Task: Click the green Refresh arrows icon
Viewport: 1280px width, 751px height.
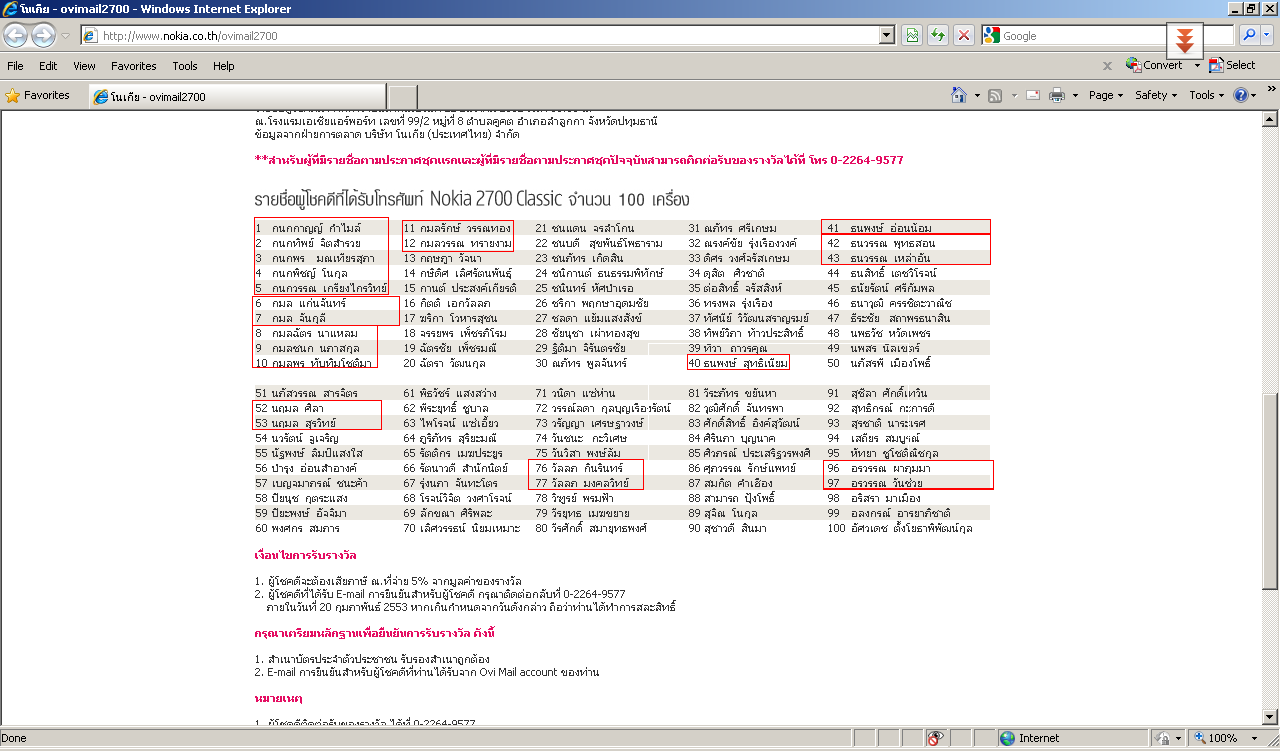Action: (x=938, y=35)
